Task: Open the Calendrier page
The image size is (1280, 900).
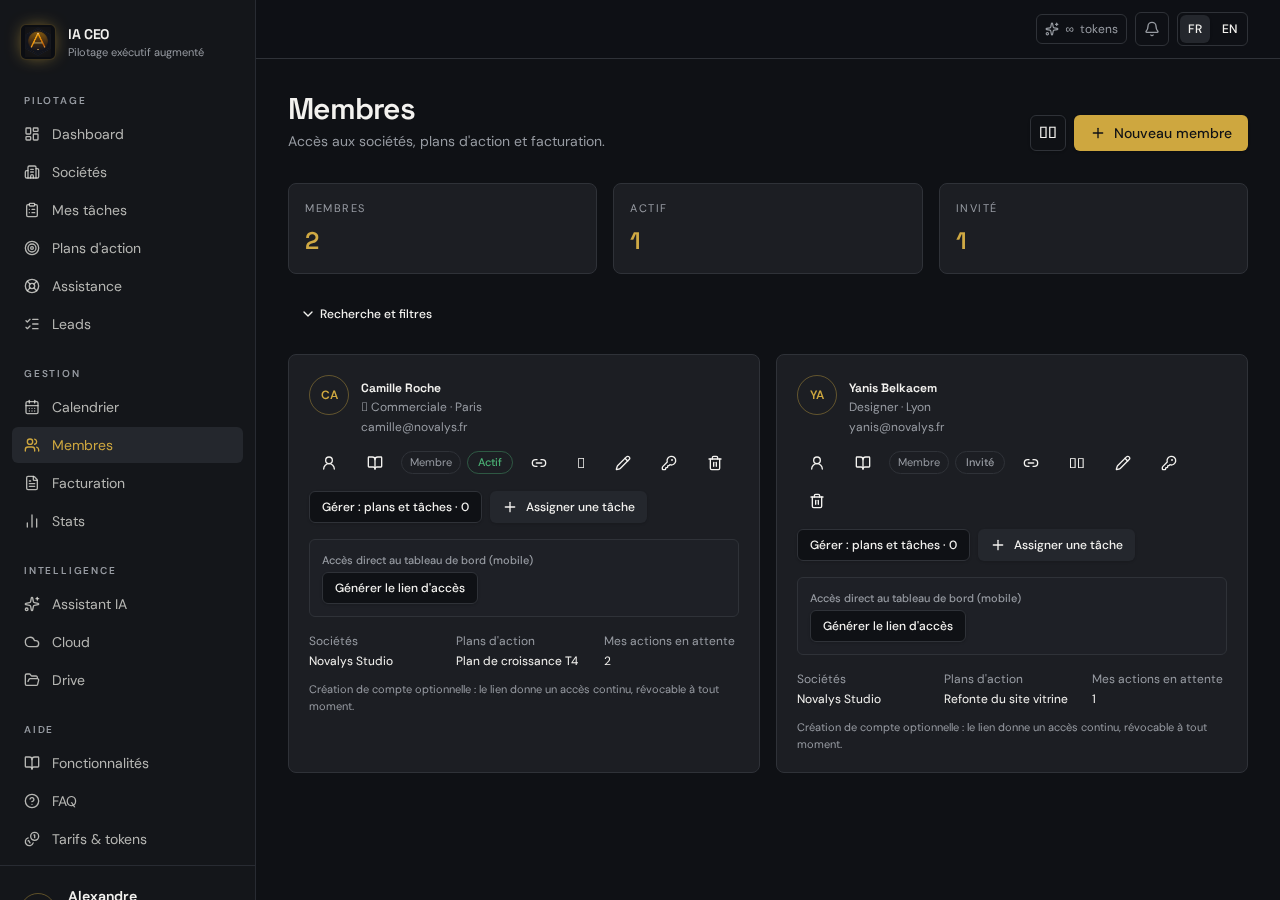Action: coord(127,407)
